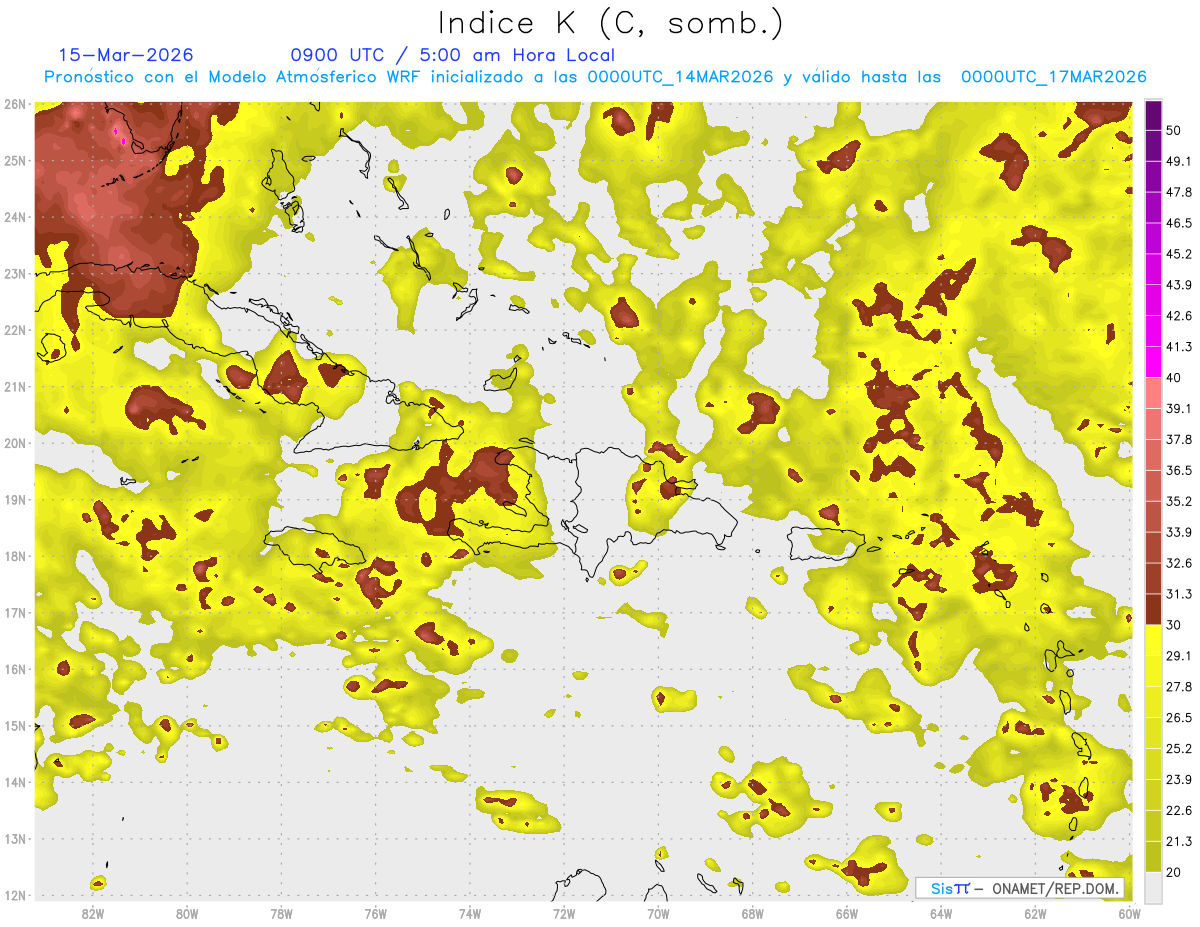
Task: Click the colorbar value '37.8'
Action: [x=1179, y=439]
